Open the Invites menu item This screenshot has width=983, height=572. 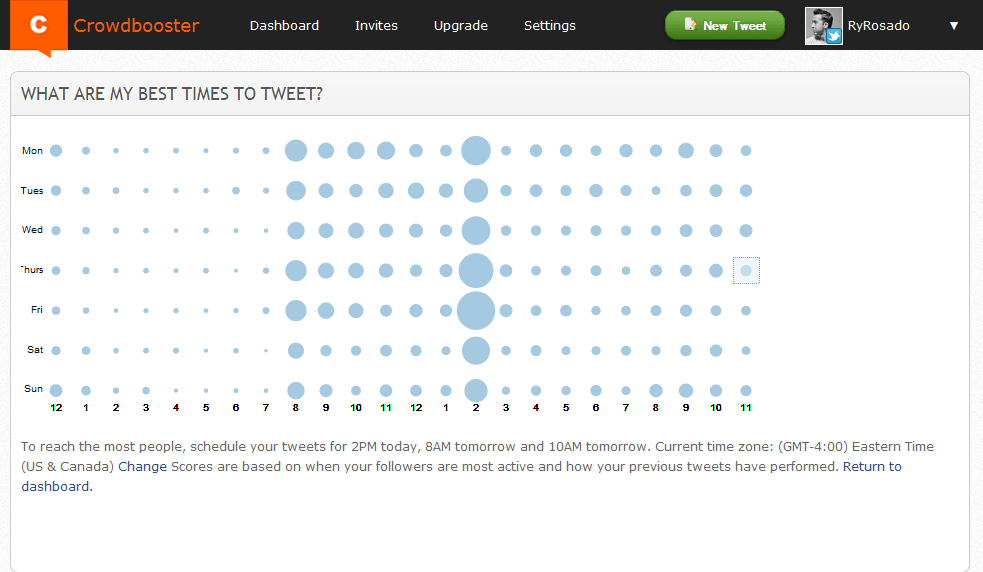pyautogui.click(x=376, y=26)
